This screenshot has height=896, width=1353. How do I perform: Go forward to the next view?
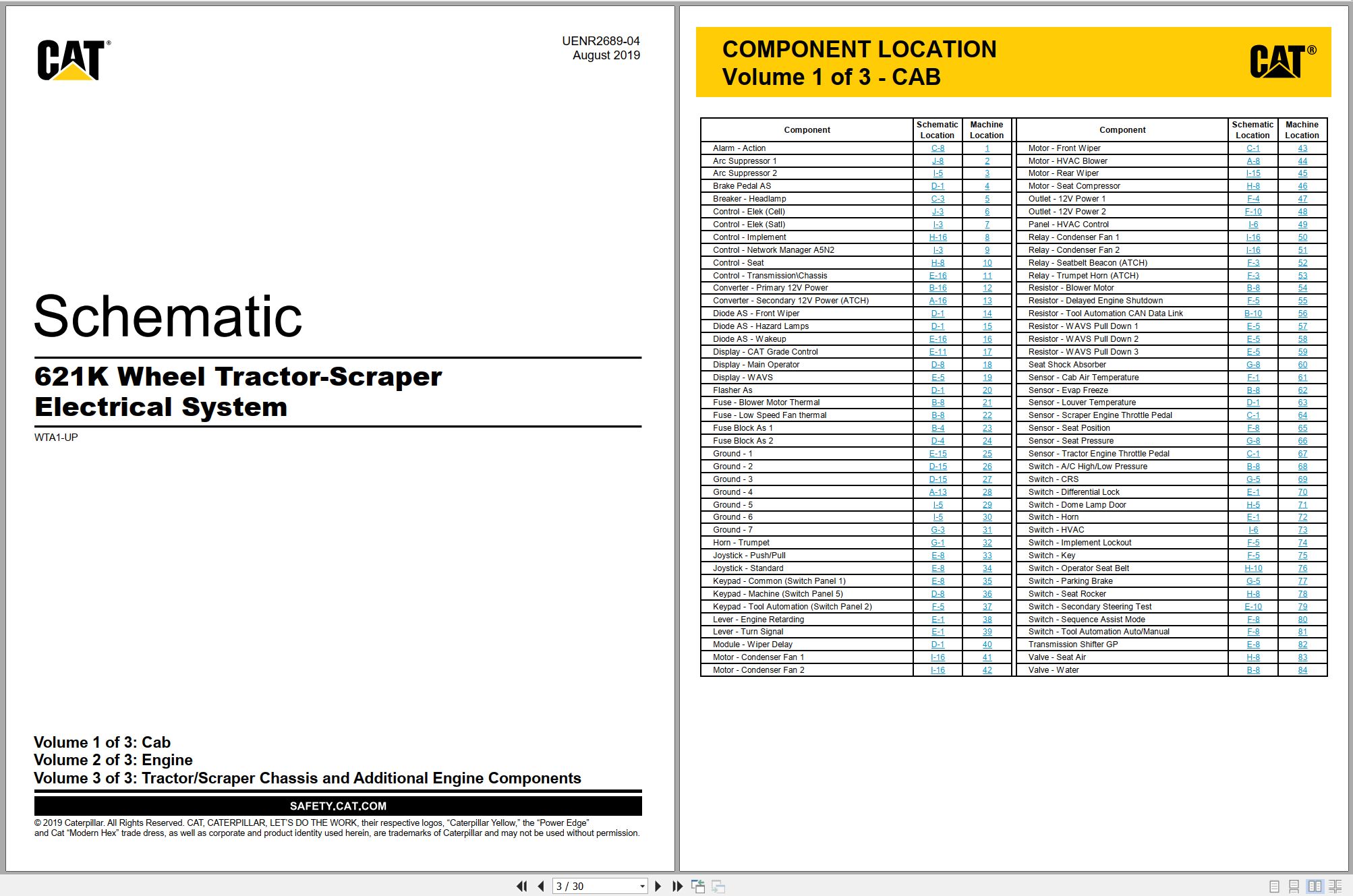(718, 886)
